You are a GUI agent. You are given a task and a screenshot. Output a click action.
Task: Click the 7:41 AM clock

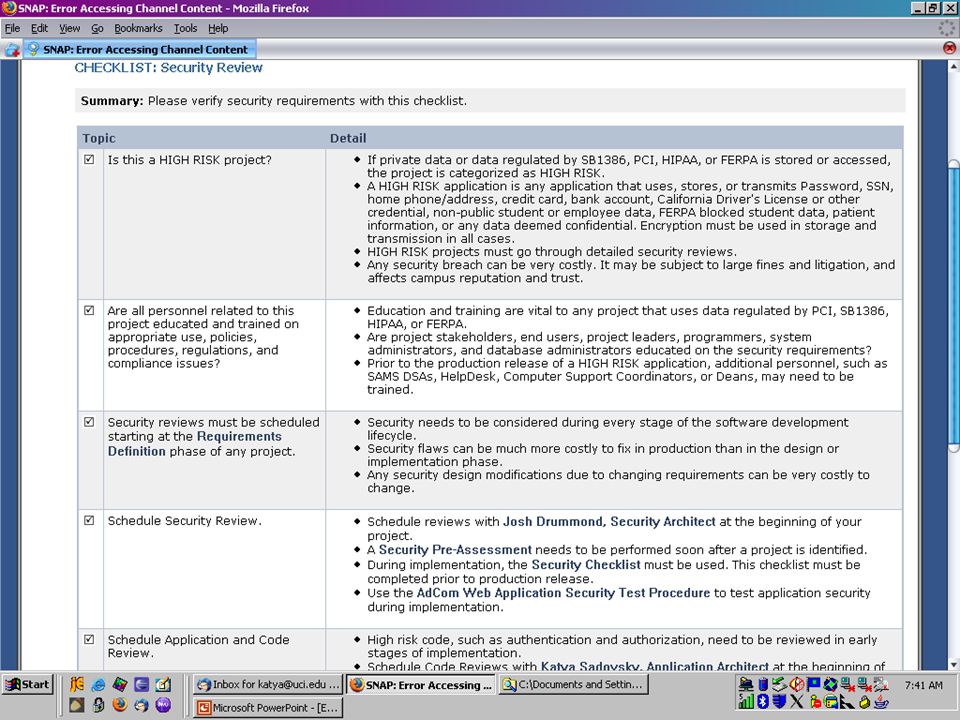(923, 684)
